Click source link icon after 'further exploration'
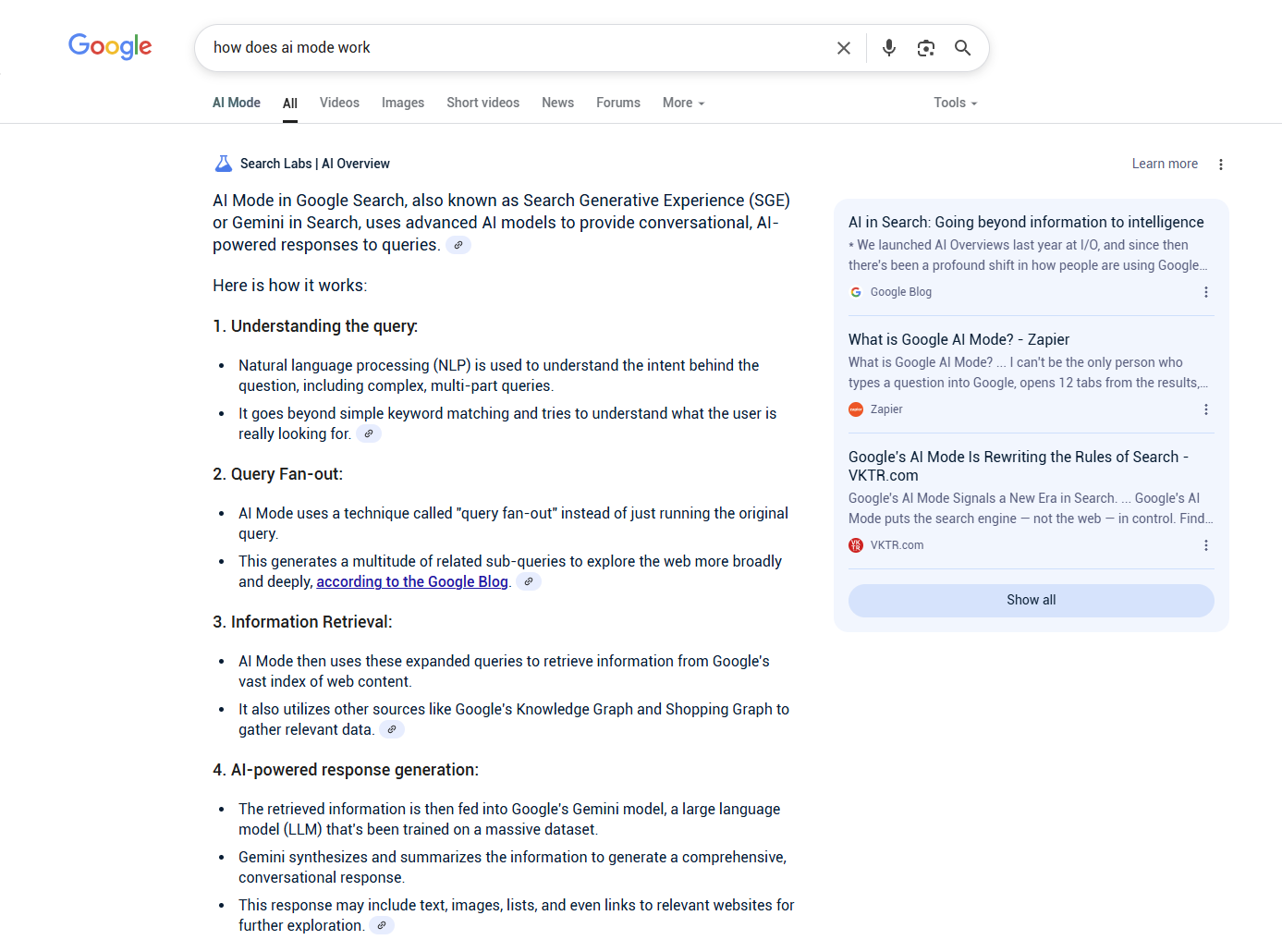1282x952 pixels. (382, 925)
